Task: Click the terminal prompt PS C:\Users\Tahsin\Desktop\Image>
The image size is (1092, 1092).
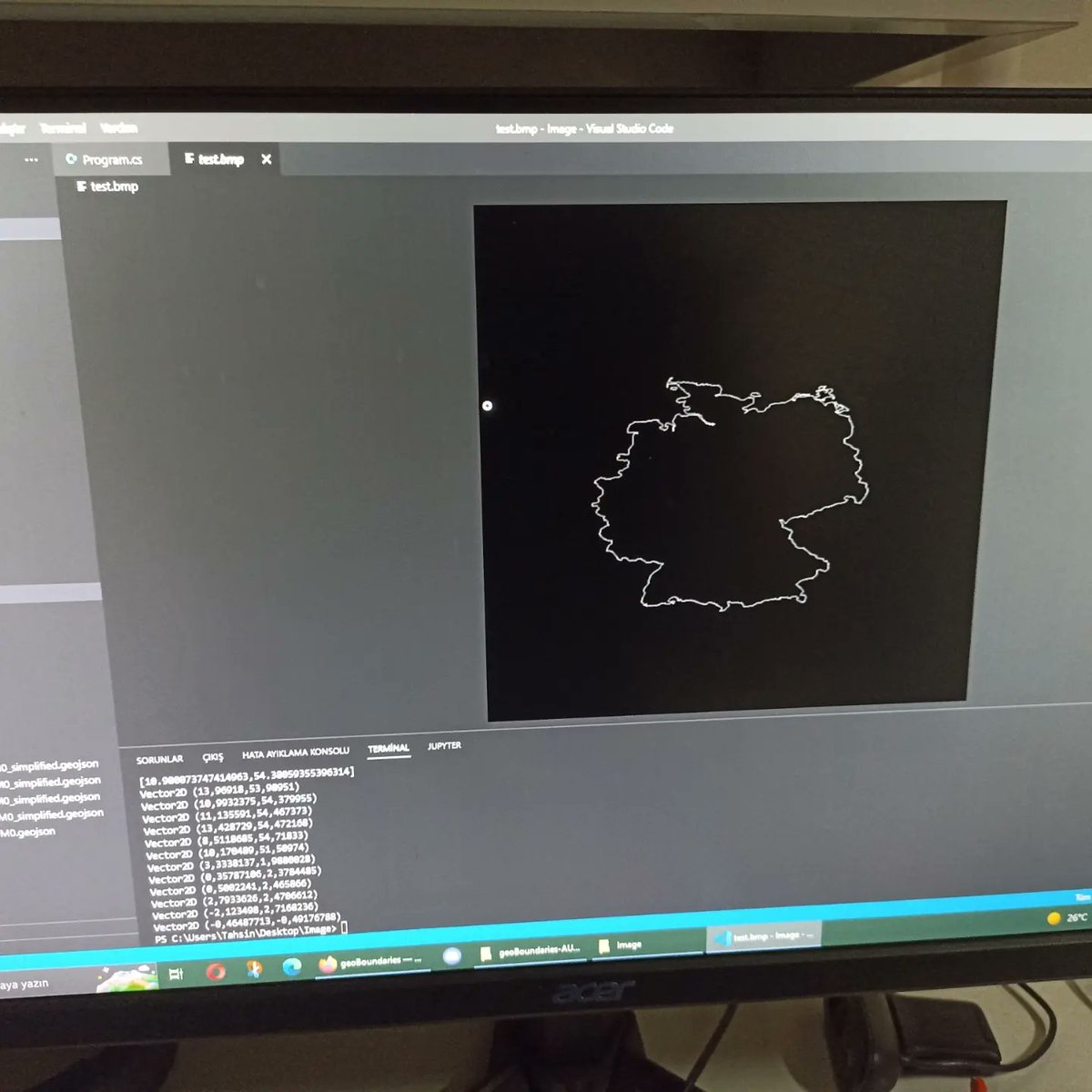Action: pyautogui.click(x=246, y=933)
